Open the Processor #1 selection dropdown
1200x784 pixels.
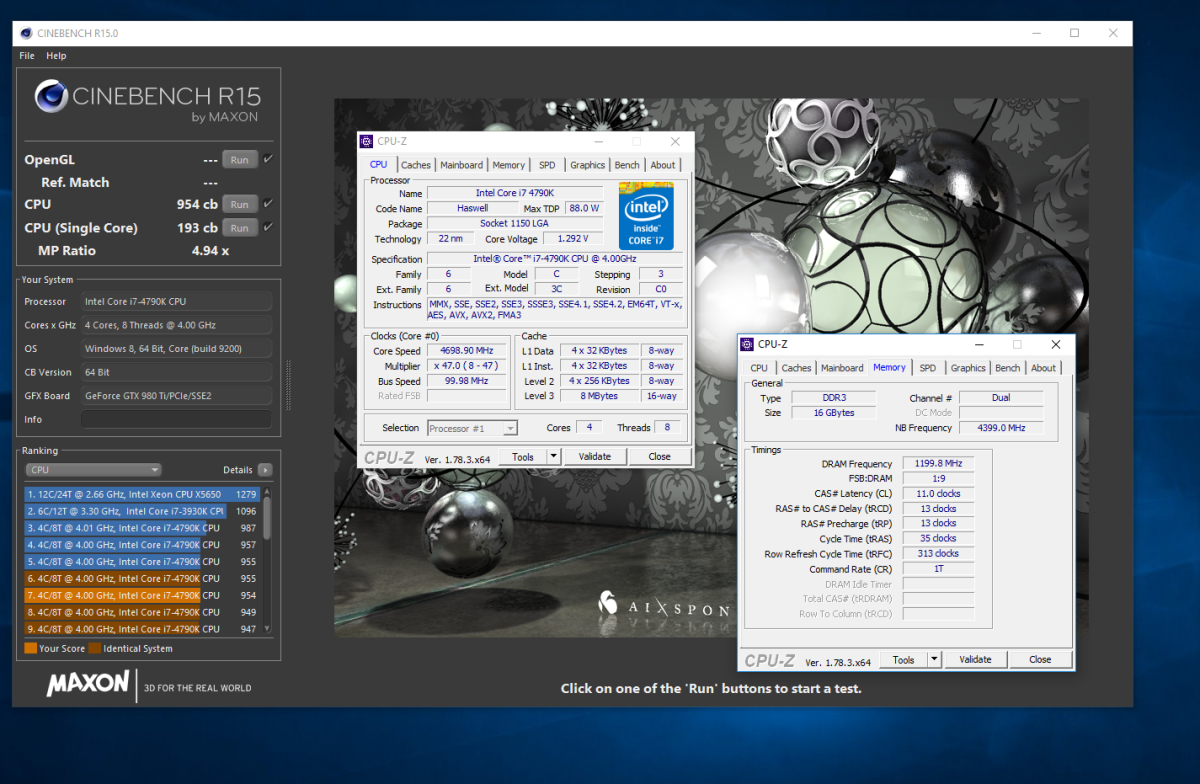pyautogui.click(x=472, y=428)
